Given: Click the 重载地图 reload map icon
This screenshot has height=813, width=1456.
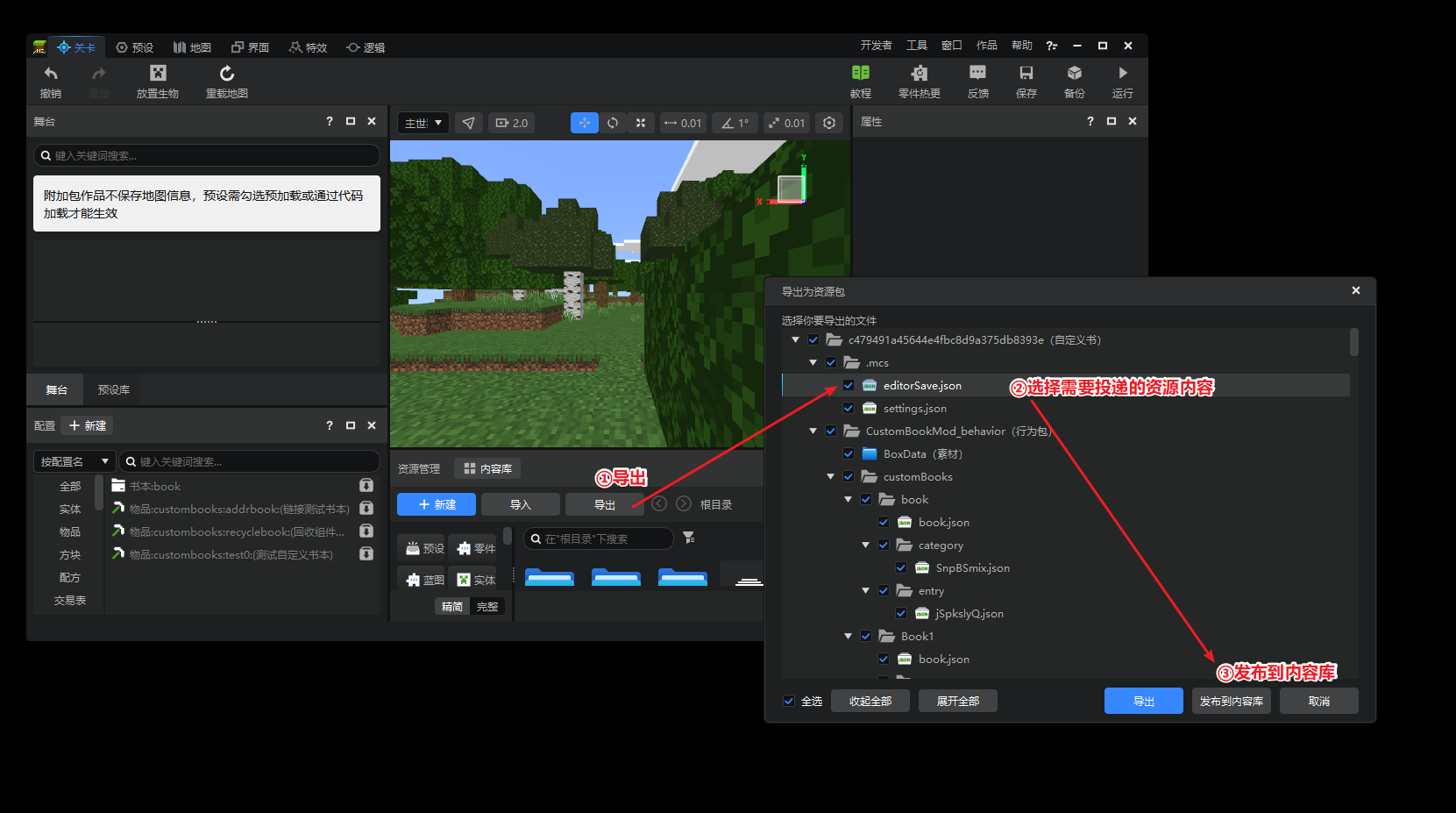Looking at the screenshot, I should tap(227, 73).
